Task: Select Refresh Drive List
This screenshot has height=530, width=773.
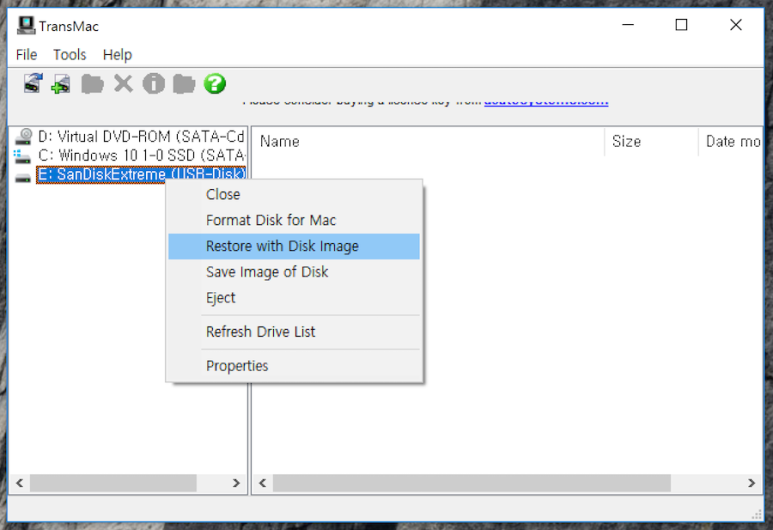Action: (x=294, y=332)
